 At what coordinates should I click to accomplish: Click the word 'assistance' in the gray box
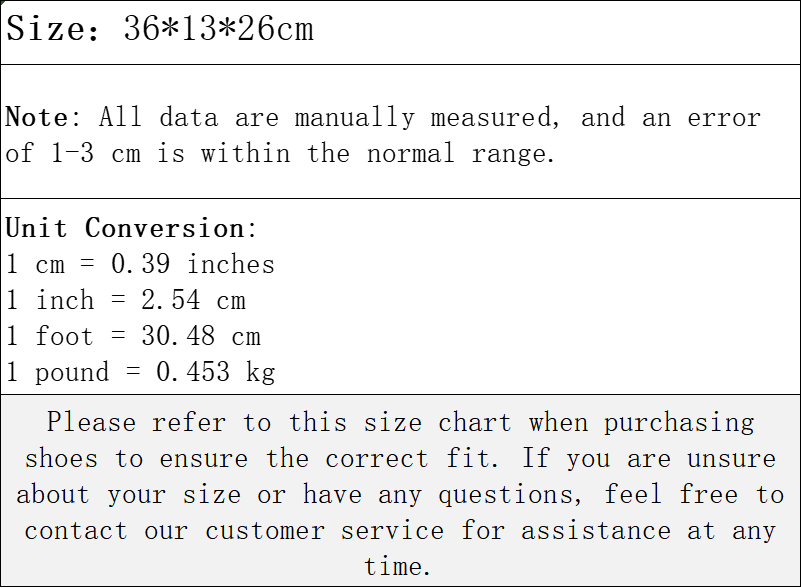596,531
